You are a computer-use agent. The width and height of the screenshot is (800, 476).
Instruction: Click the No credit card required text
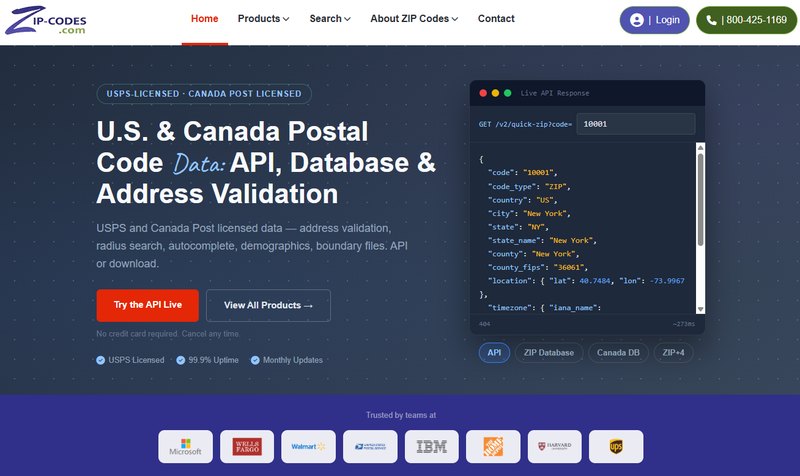coord(168,334)
